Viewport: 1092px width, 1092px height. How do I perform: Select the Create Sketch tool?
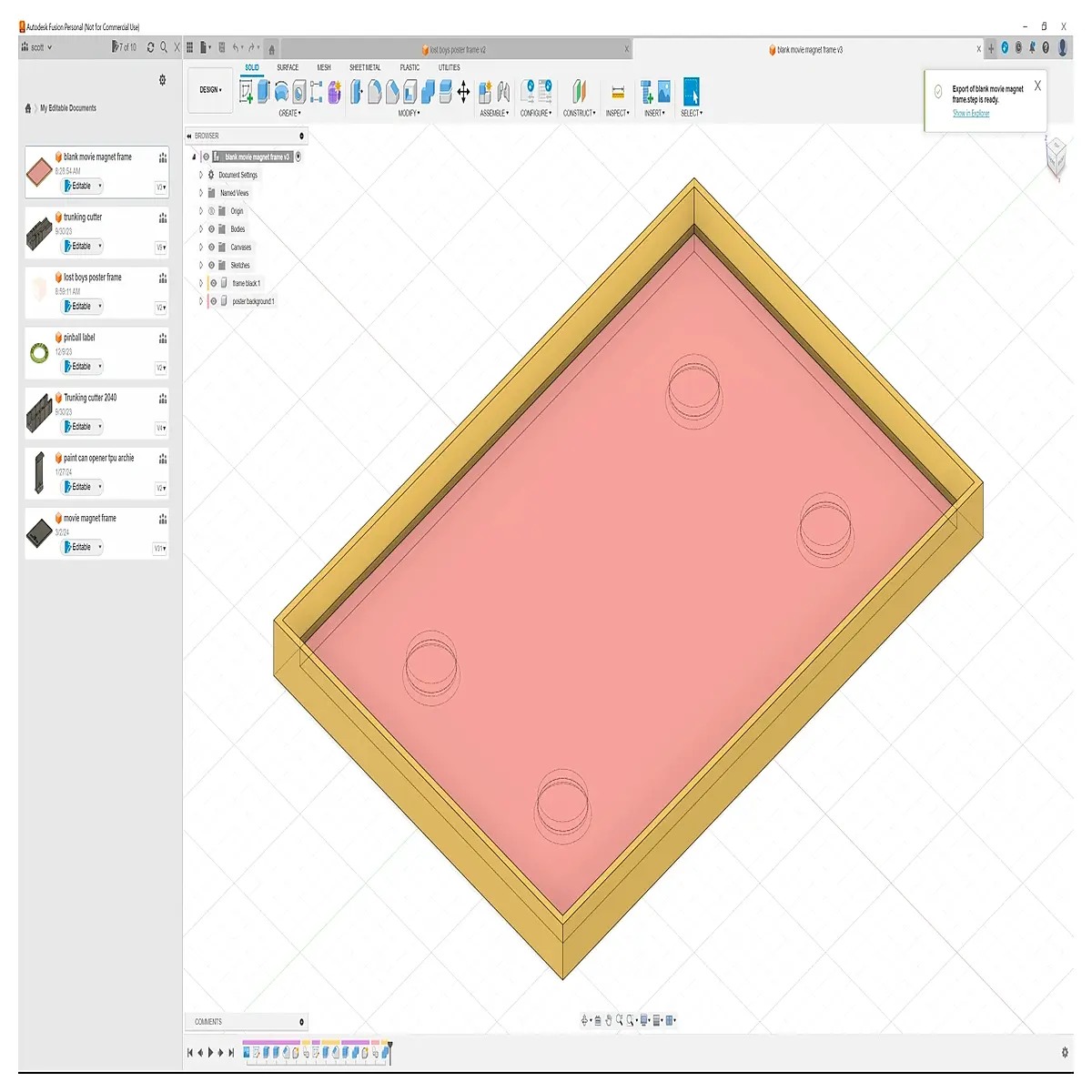coord(246,91)
